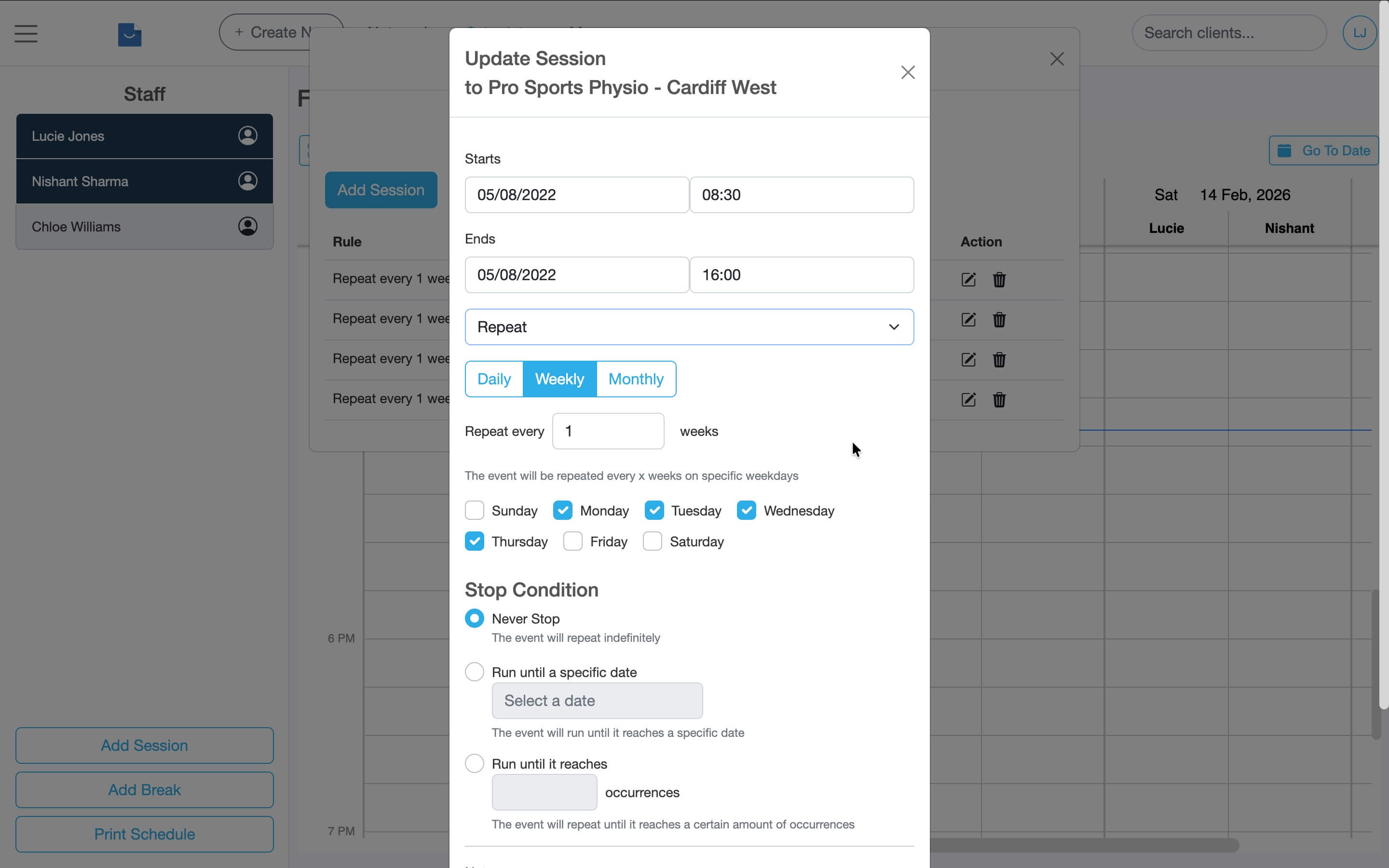
Task: Uncheck the Monday weekday checkbox
Action: coord(563,510)
